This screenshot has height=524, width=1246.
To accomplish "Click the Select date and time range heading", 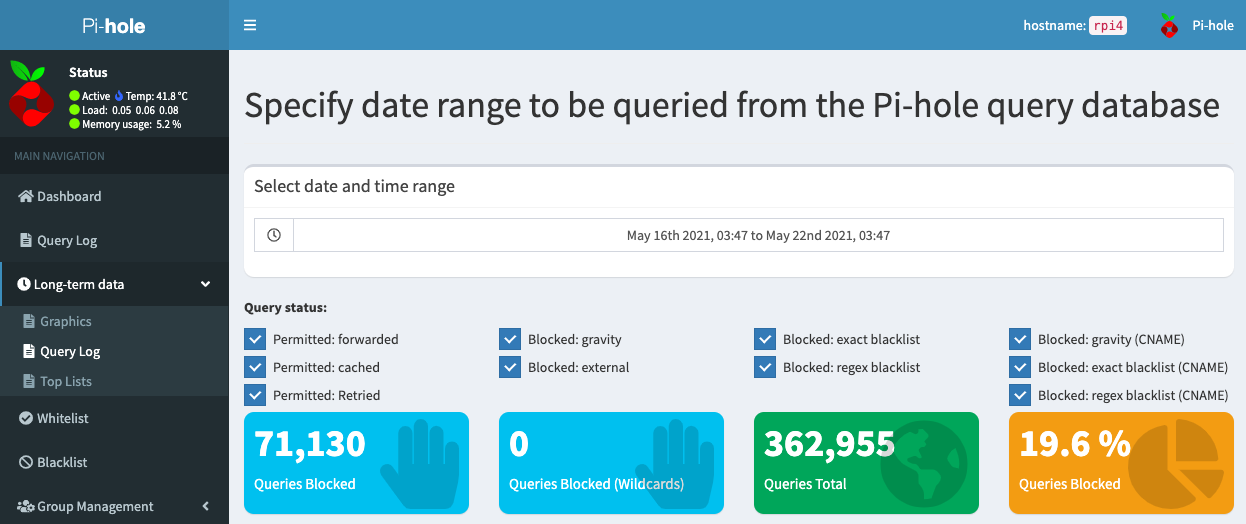I will pos(354,186).
